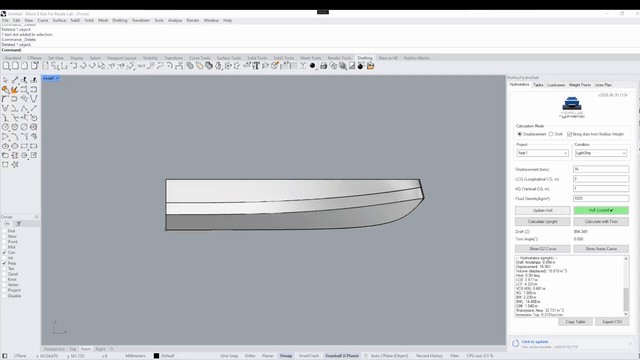Switch to the Lines Plan tab
640x360 pixels.
[x=603, y=85]
